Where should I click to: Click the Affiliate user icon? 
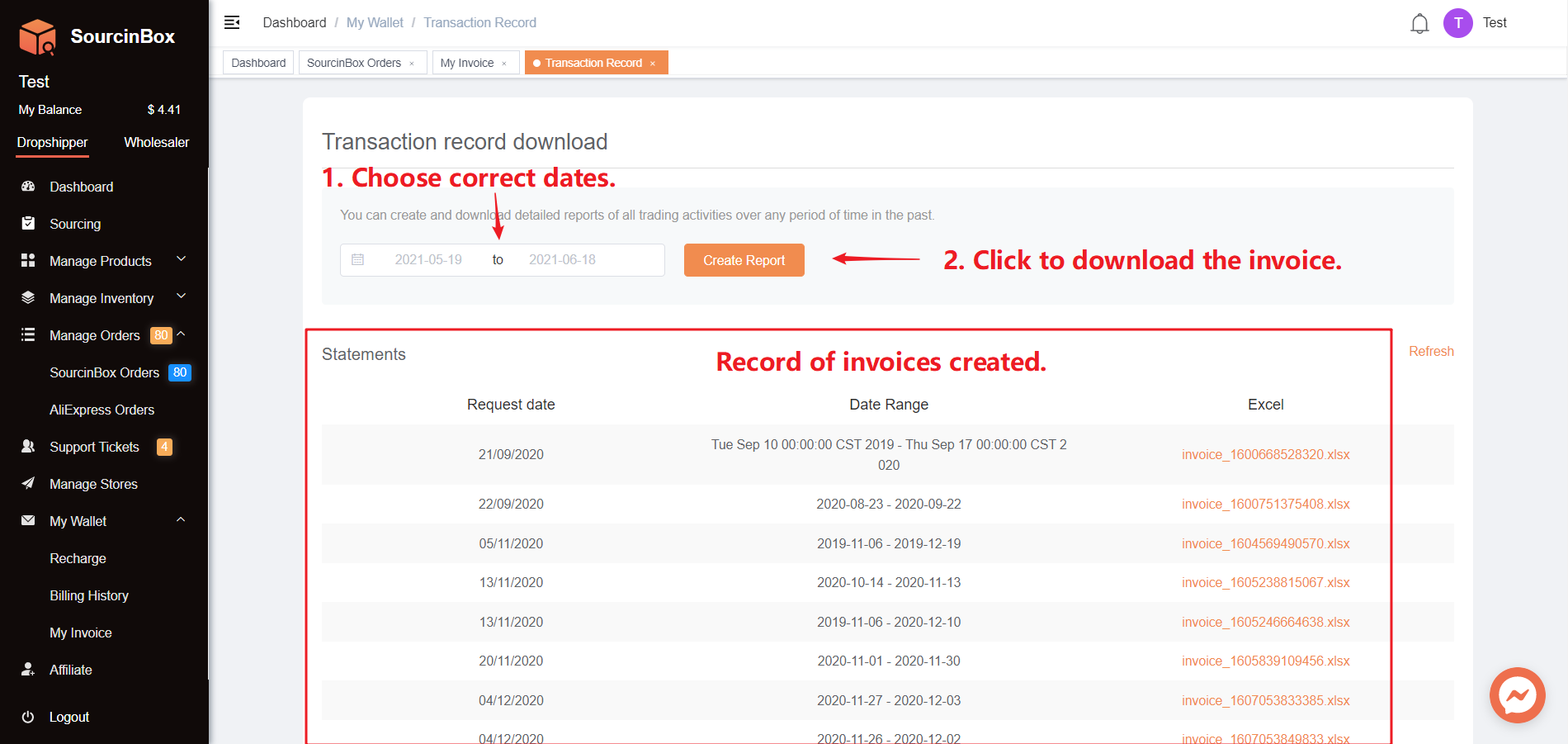[x=28, y=669]
